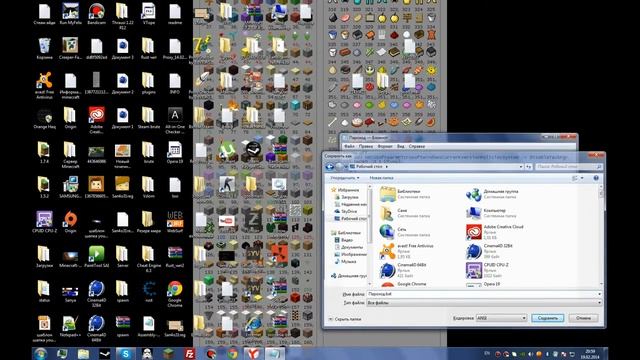Screen dimensions: 640x360
Task: Select the Adobe Creative Cloud desktop shortcut
Action: coord(96,120)
